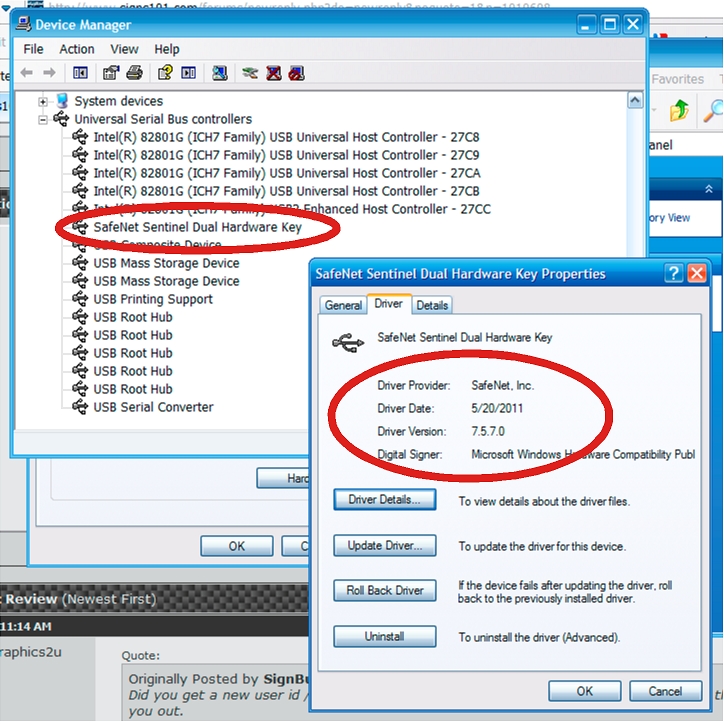Toggle the action pane toolbar icon
Image resolution: width=724 pixels, height=724 pixels.
click(188, 72)
